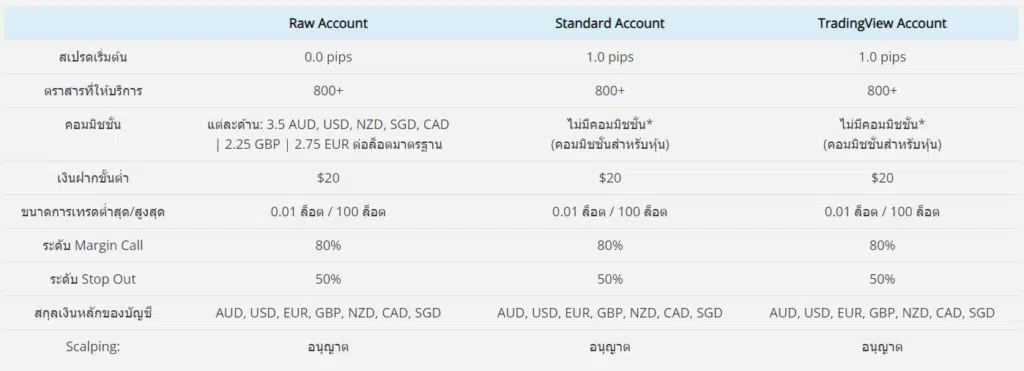Click the Raw Account column header
The height and width of the screenshot is (371, 1024).
click(328, 24)
